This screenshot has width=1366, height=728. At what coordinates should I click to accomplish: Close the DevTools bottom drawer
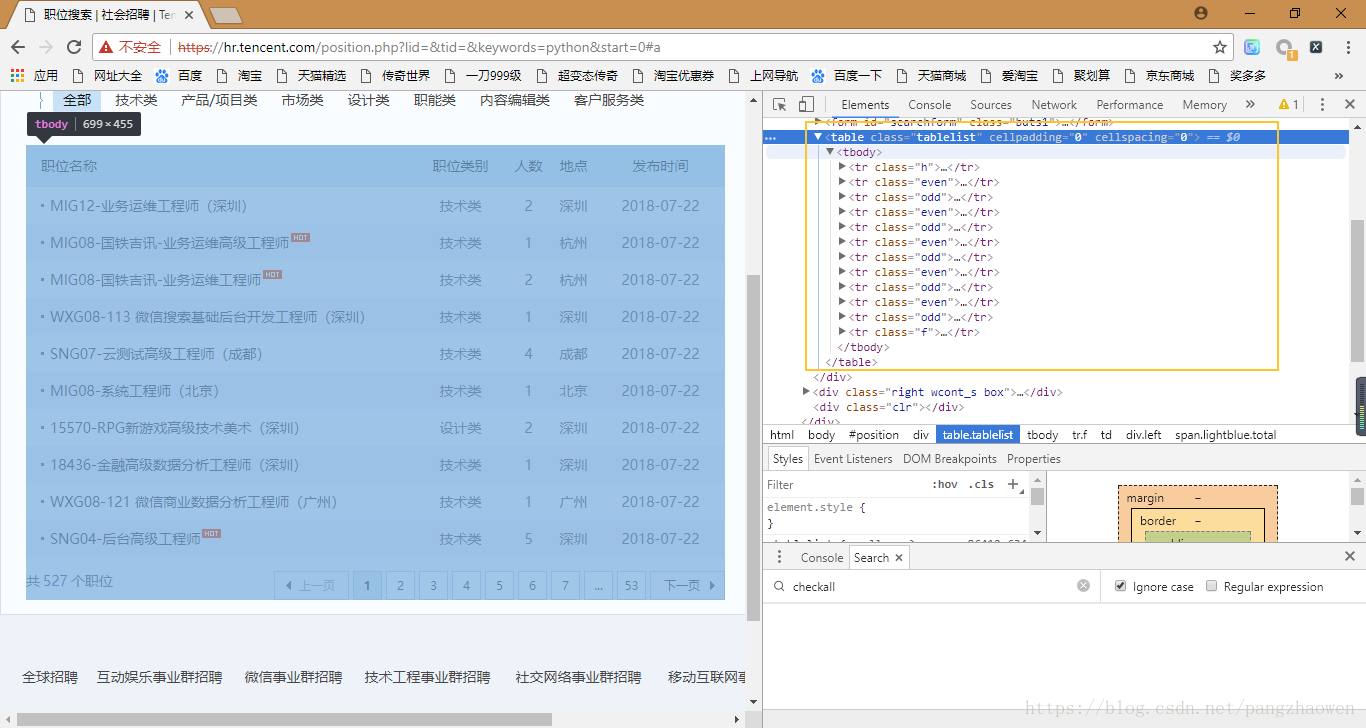[1350, 557]
